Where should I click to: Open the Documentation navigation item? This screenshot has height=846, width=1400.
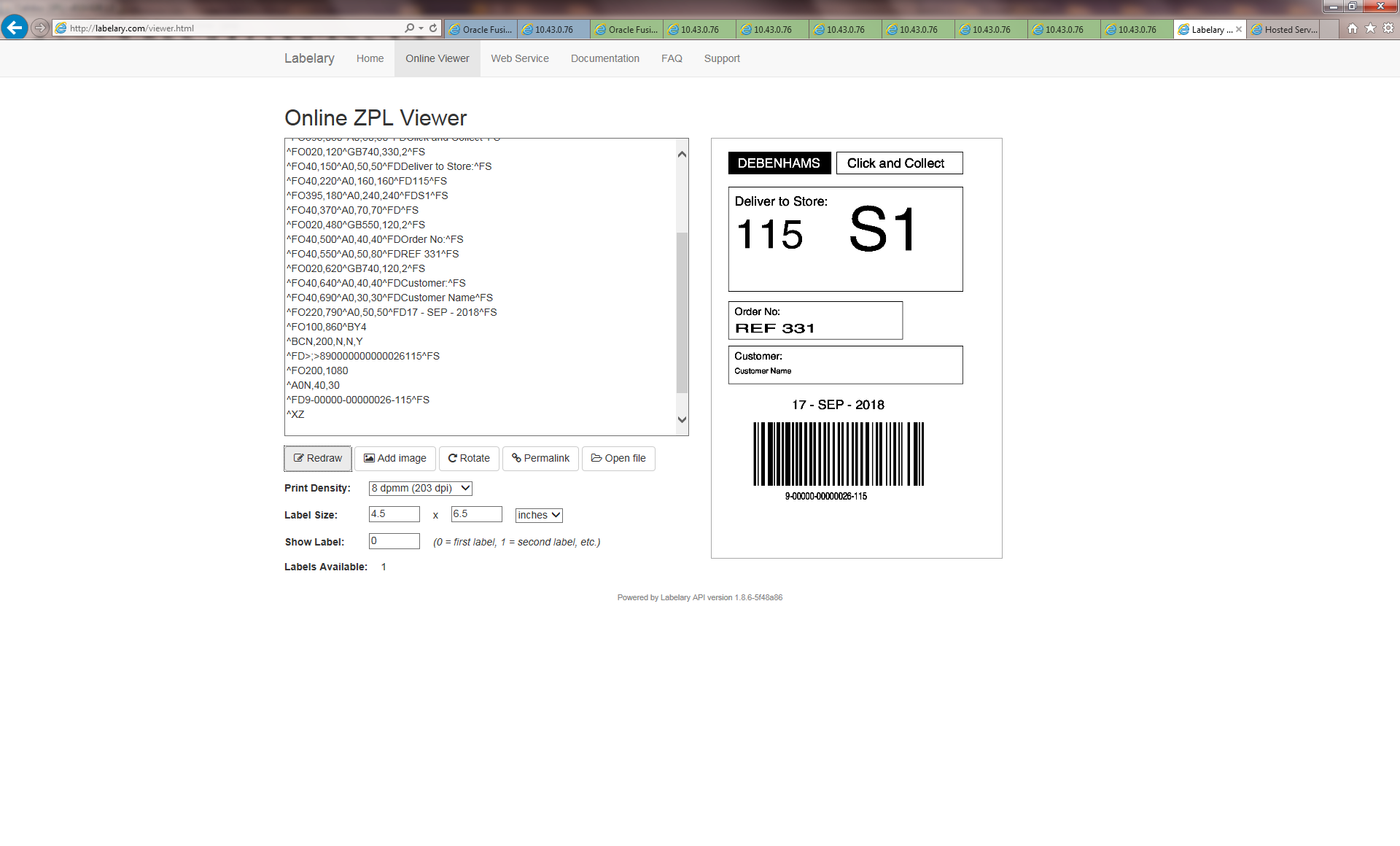click(x=605, y=58)
